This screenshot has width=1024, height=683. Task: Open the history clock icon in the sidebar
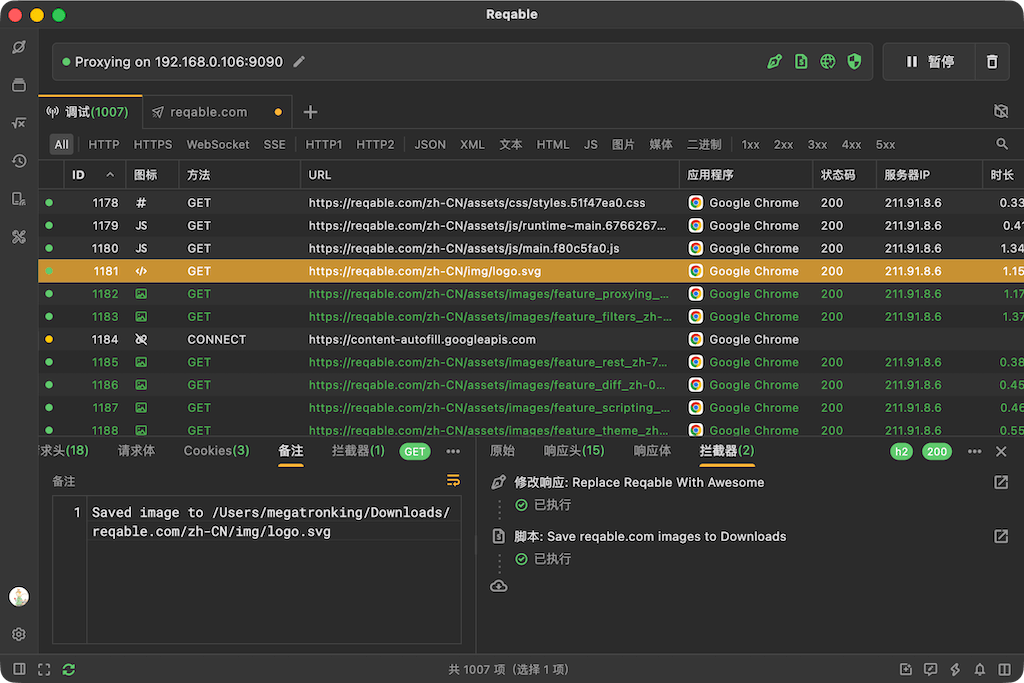19,161
